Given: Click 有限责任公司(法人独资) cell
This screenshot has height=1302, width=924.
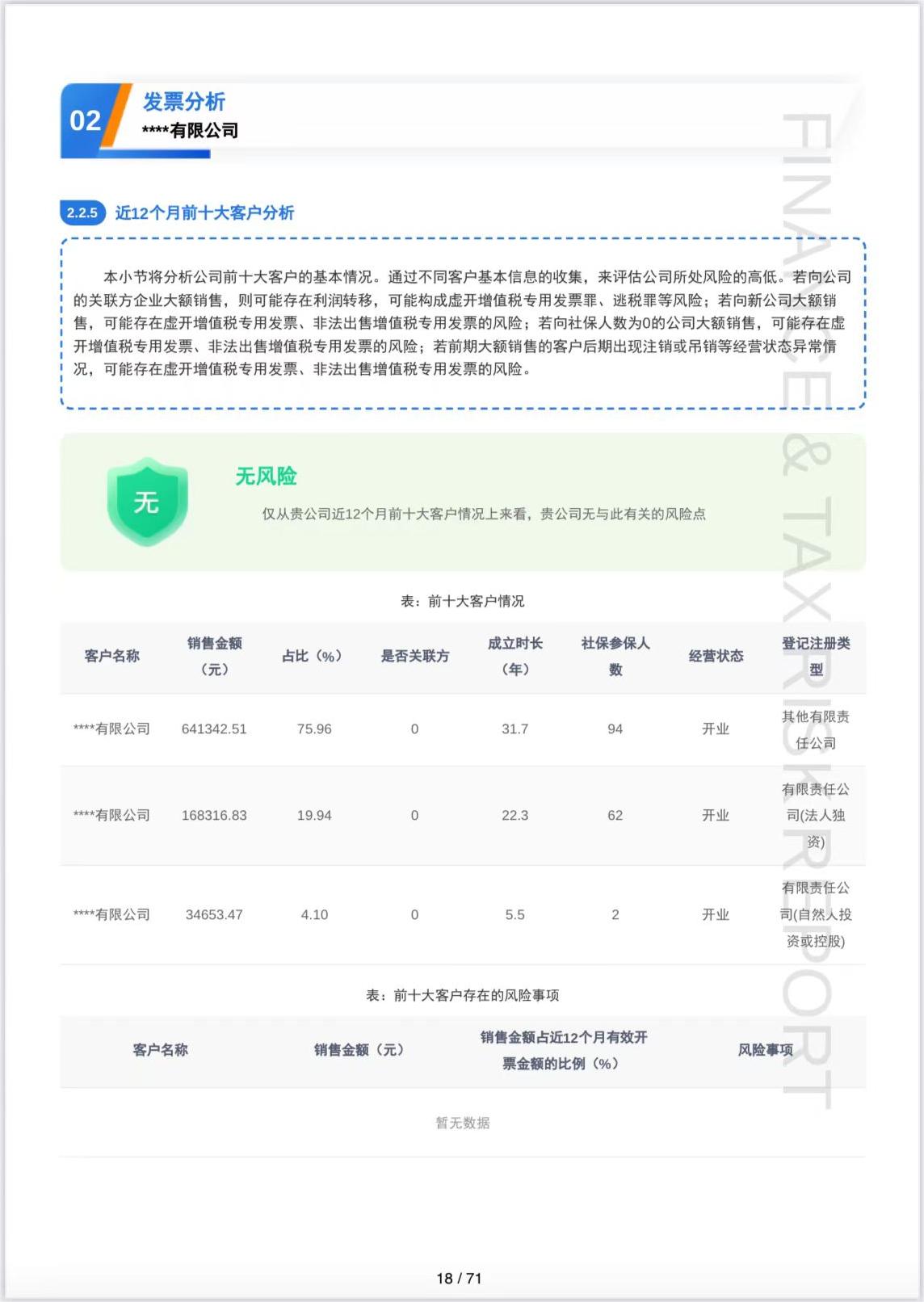Looking at the screenshot, I should pyautogui.click(x=816, y=815).
